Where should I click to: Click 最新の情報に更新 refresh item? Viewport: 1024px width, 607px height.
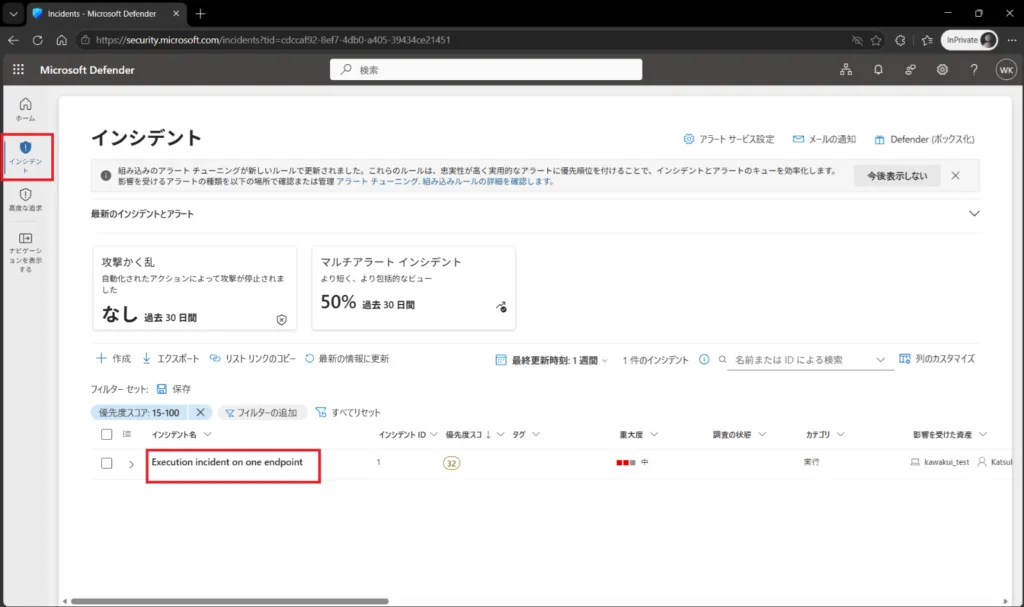click(347, 359)
